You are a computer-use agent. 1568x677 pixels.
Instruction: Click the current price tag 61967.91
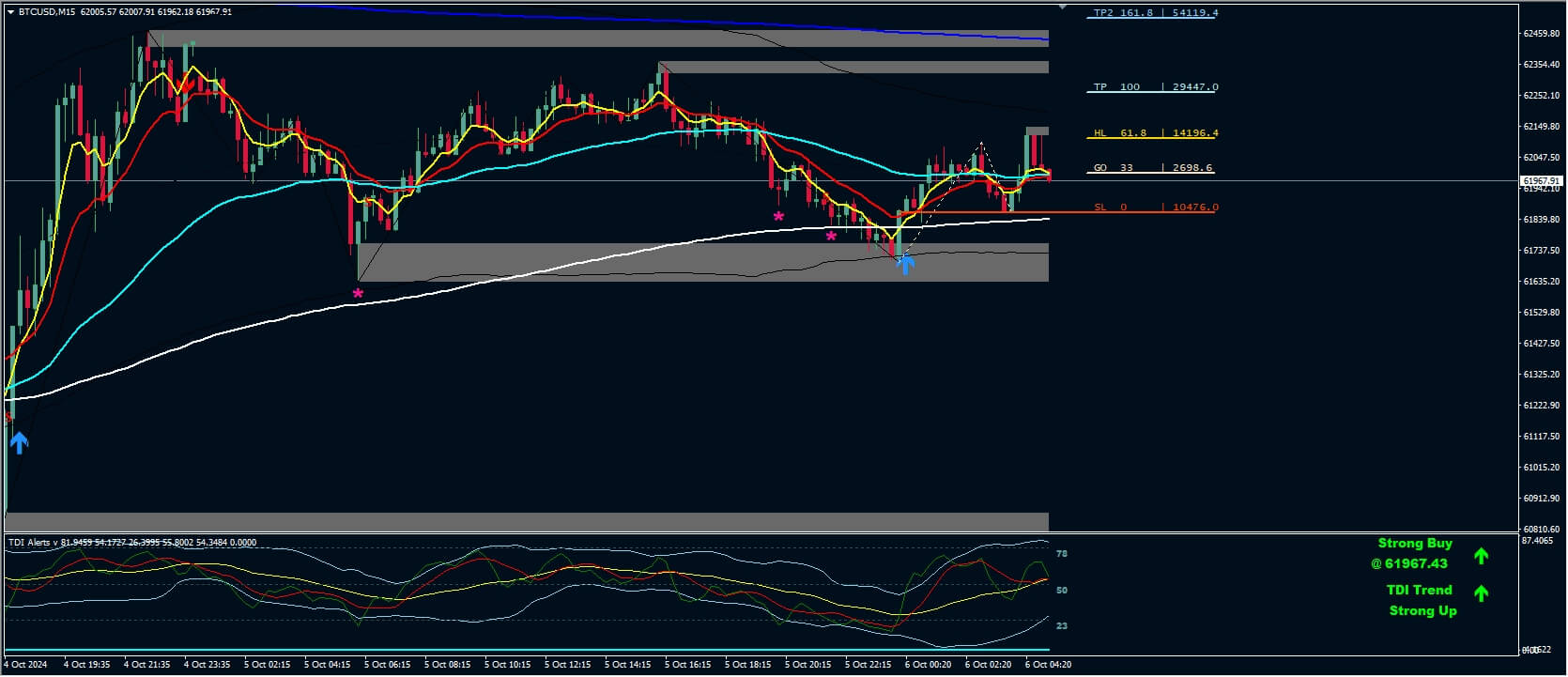(x=1542, y=180)
